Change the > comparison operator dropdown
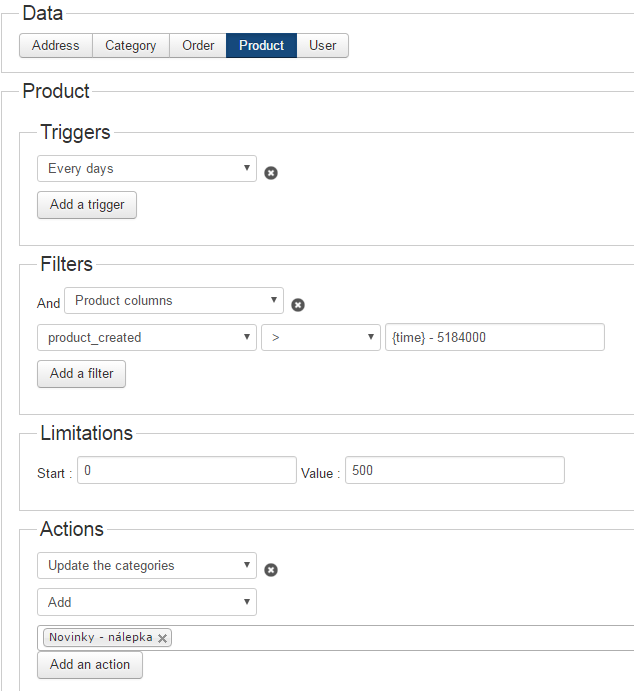 tap(321, 338)
